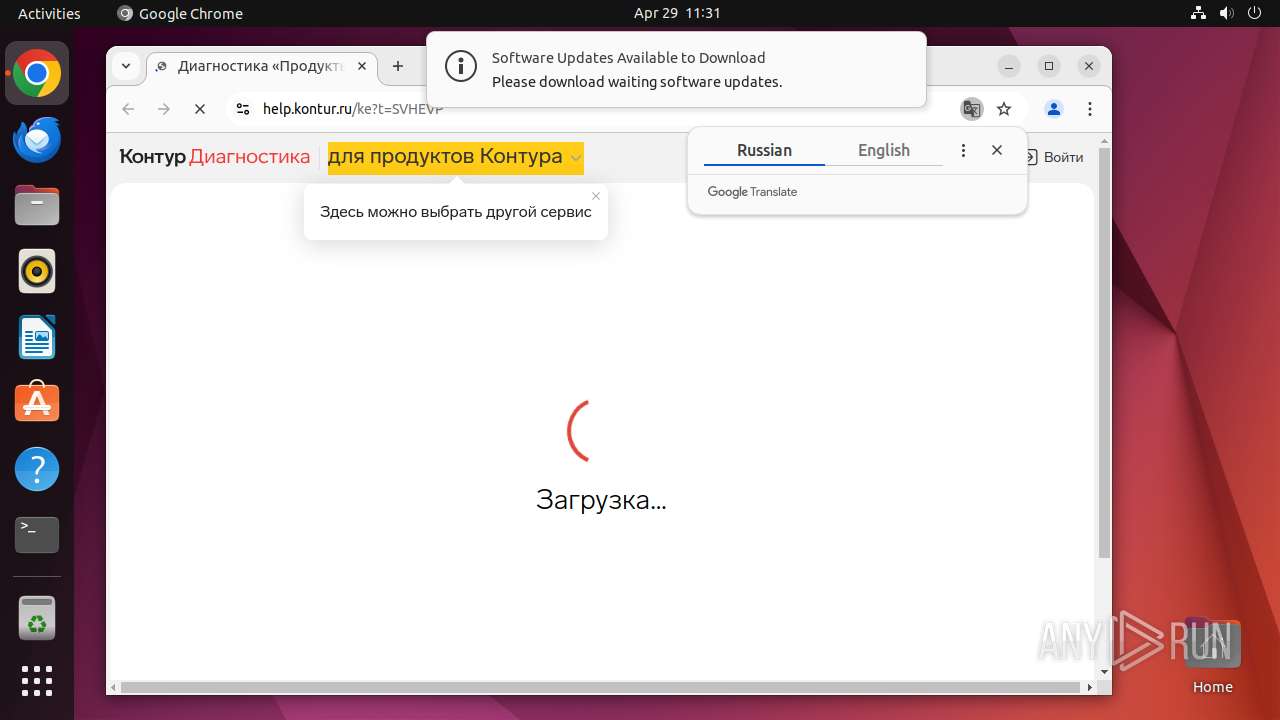Open the Trash icon in dock
The image size is (1280, 720).
pos(37,618)
